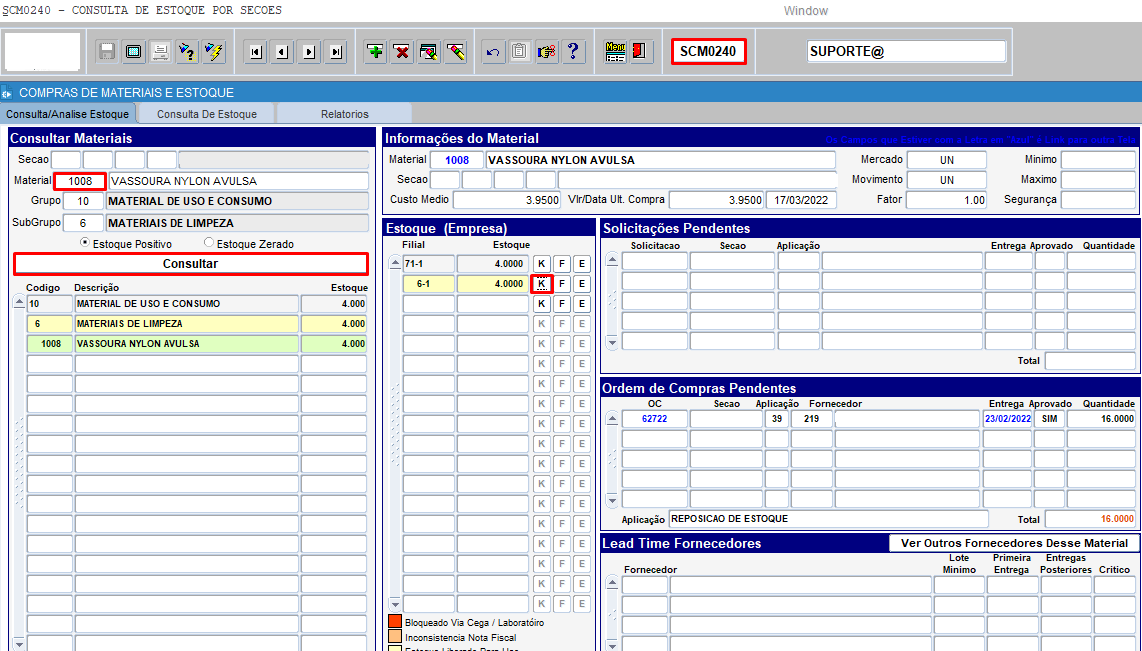Select the Estoque Positivo radio button
1142x651 pixels.
[x=85, y=242]
